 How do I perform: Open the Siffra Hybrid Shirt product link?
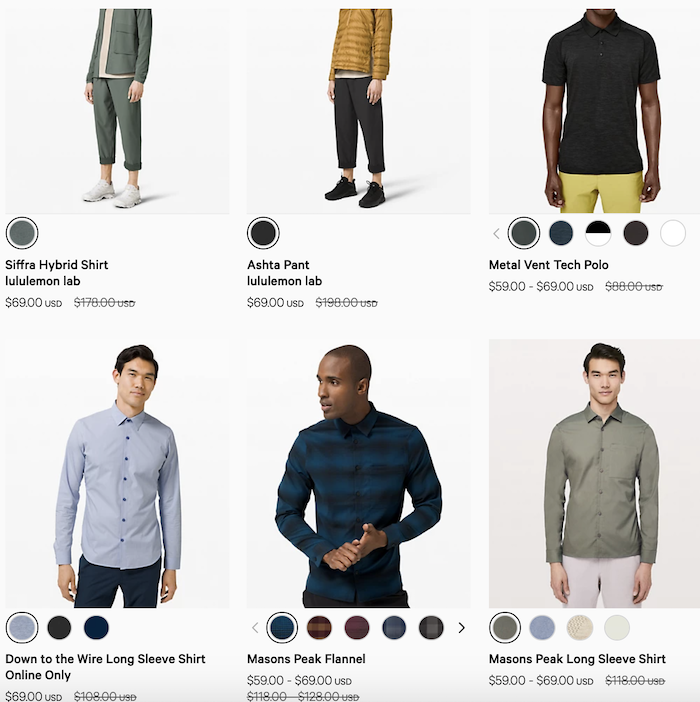coord(56,265)
